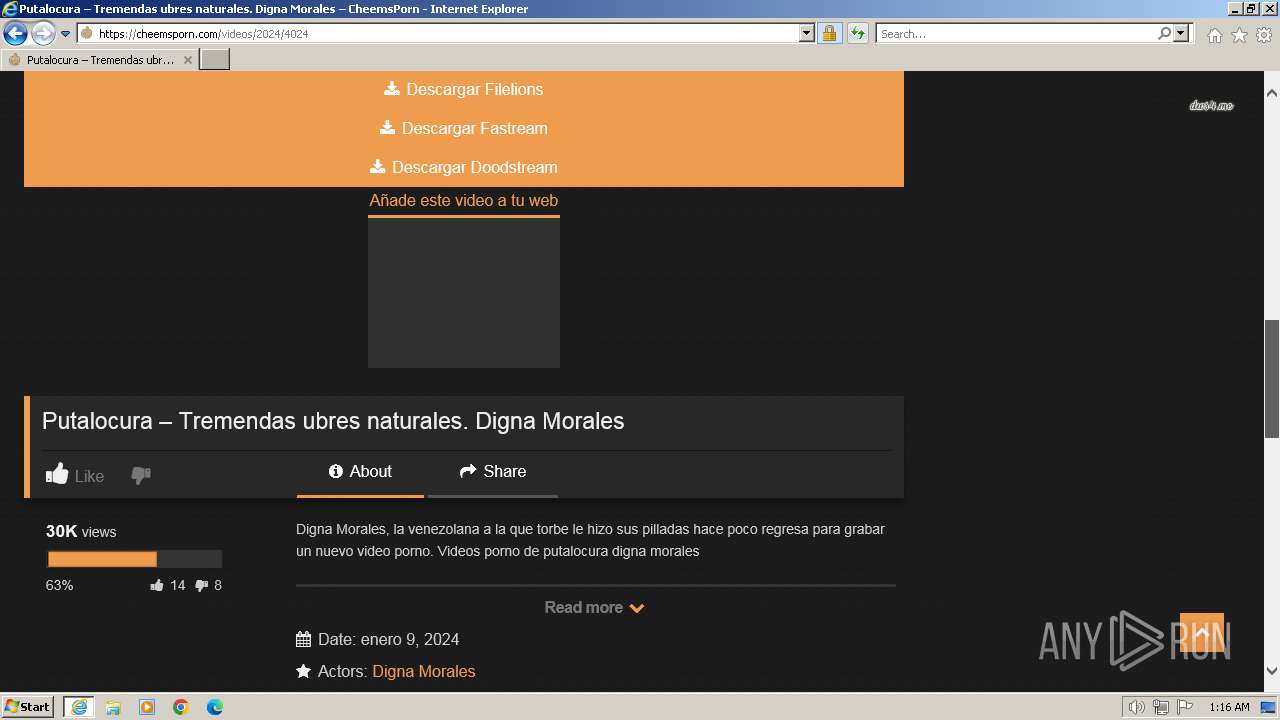Open the Windows Start menu
This screenshot has width=1280, height=720.
pos(27,706)
